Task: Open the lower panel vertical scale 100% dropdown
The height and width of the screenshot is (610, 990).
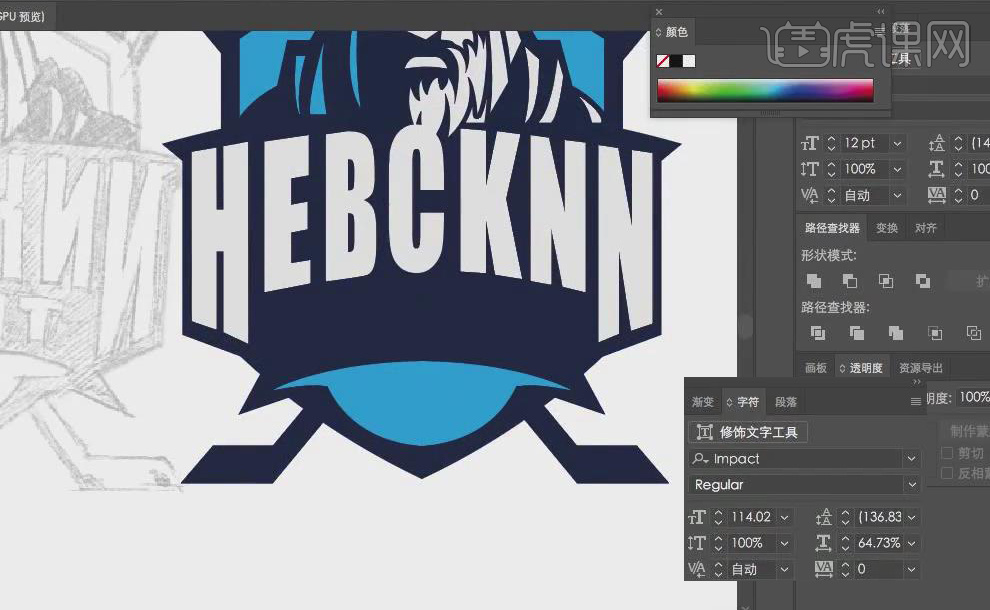Action: pos(784,543)
